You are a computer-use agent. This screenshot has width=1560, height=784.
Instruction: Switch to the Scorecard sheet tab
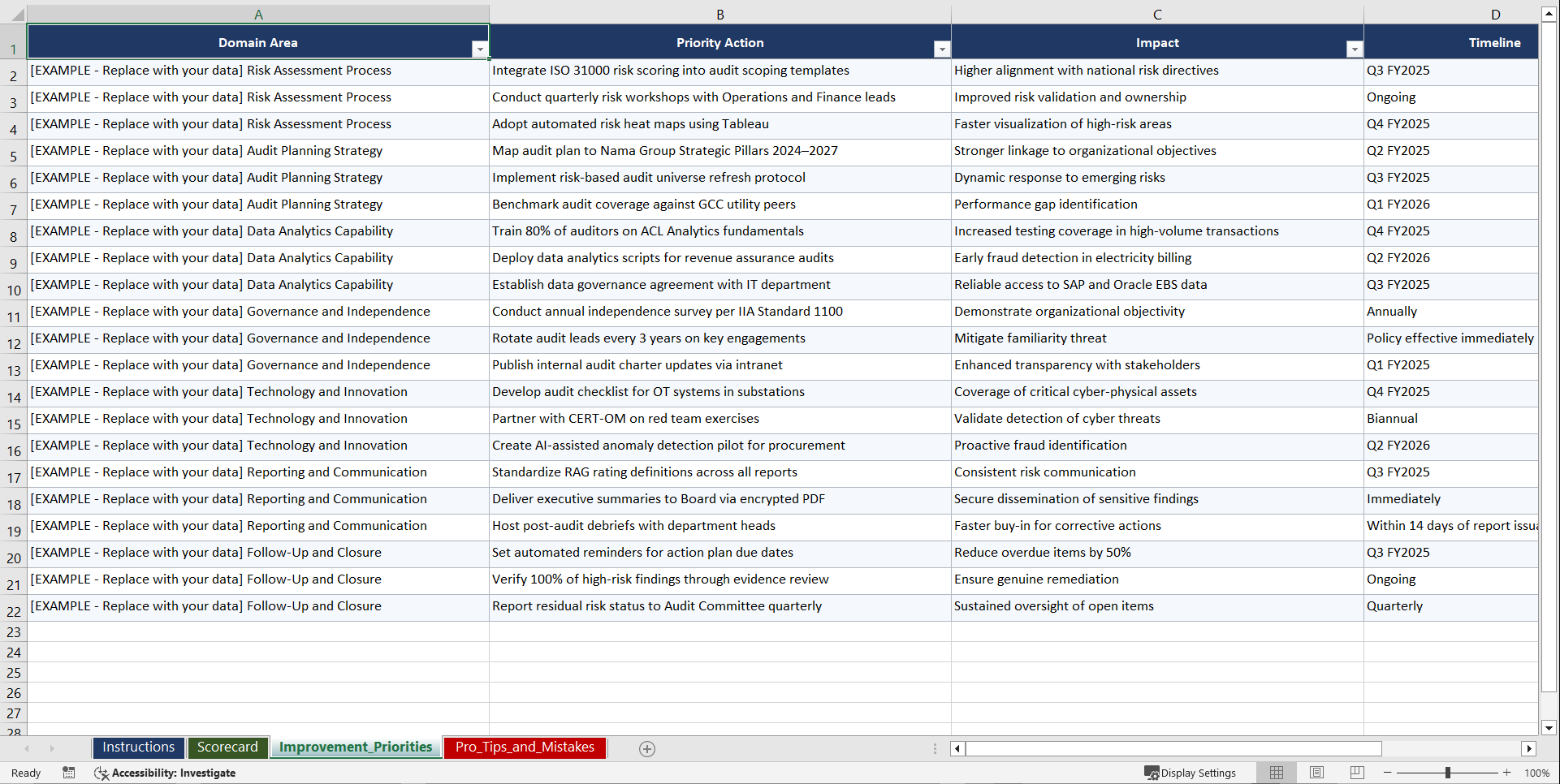pyautogui.click(x=227, y=747)
